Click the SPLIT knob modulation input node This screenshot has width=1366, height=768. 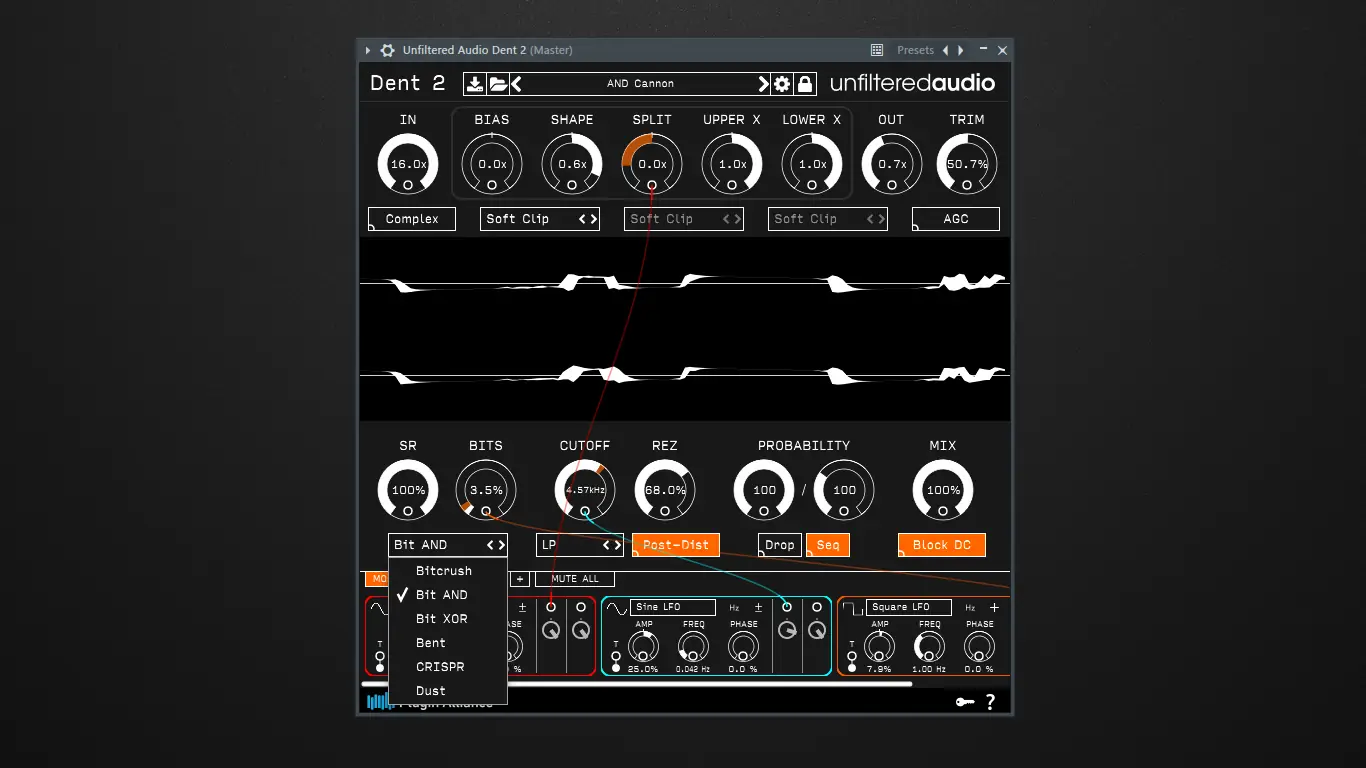(x=652, y=185)
